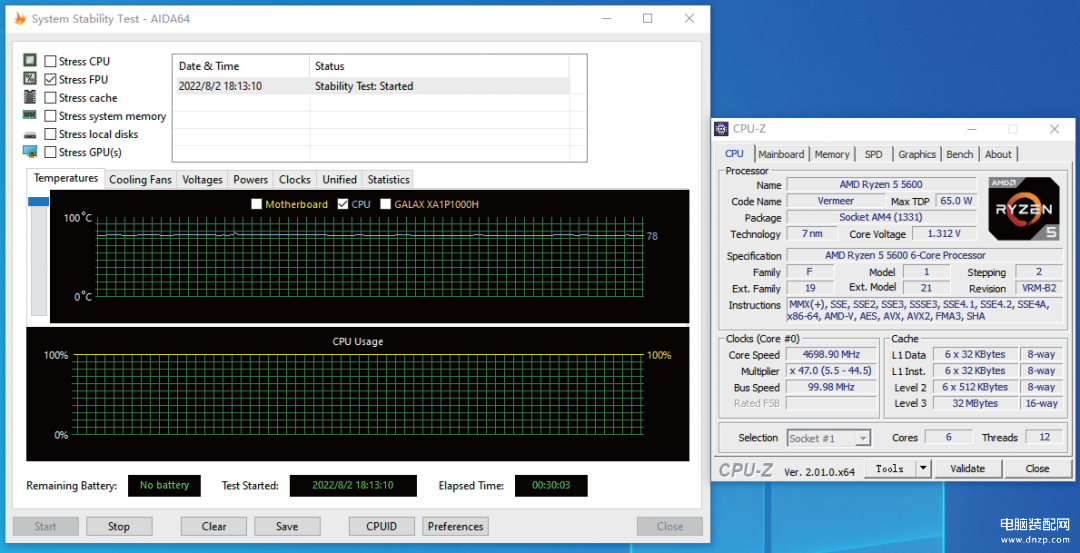Select the Statistics tab
The height and width of the screenshot is (553, 1080).
click(x=388, y=180)
